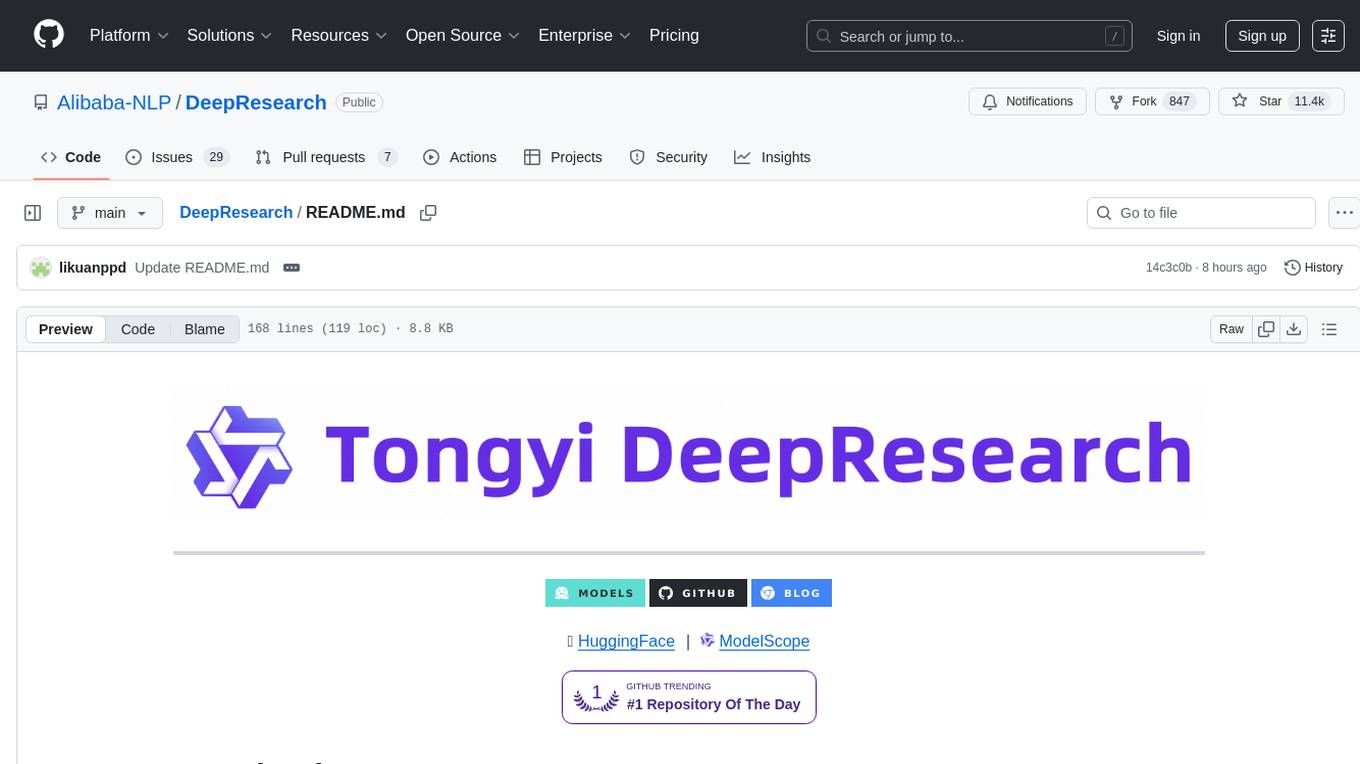Viewport: 1360px width, 764px height.
Task: Click the Notifications bell button
Action: 1028,101
